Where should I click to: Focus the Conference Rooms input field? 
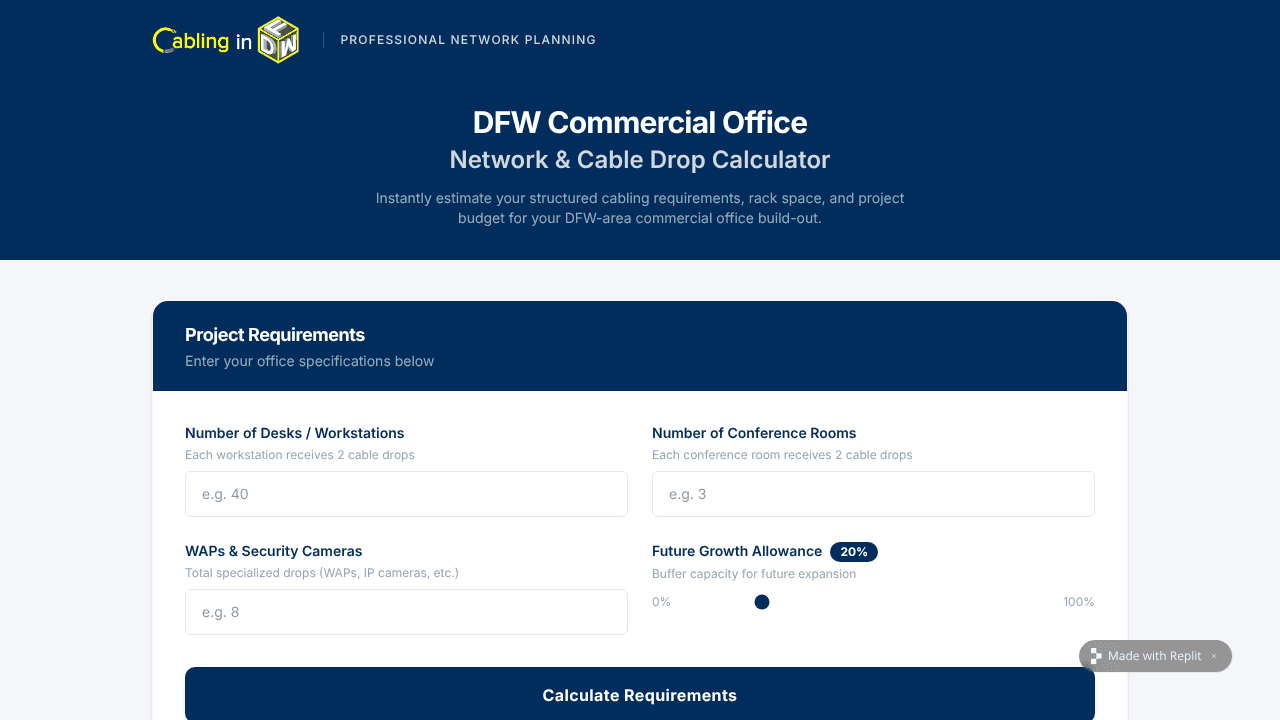[x=873, y=494]
